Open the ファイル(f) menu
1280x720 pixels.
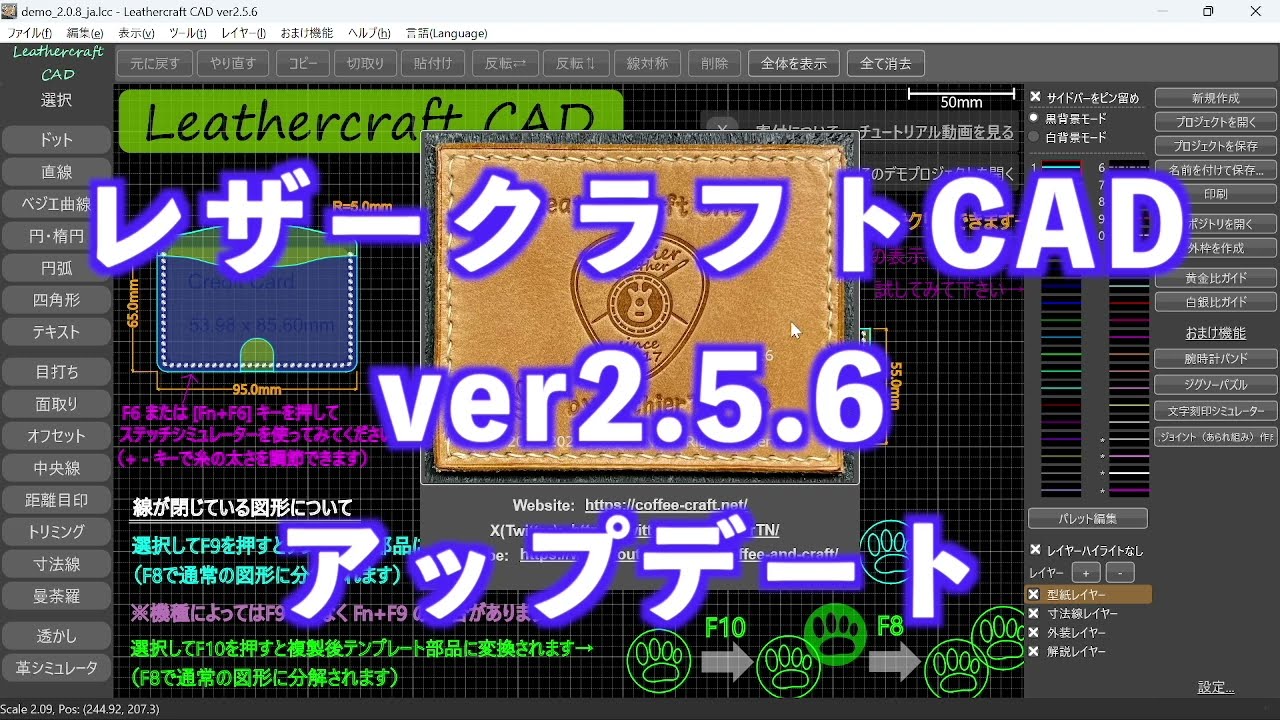point(29,33)
